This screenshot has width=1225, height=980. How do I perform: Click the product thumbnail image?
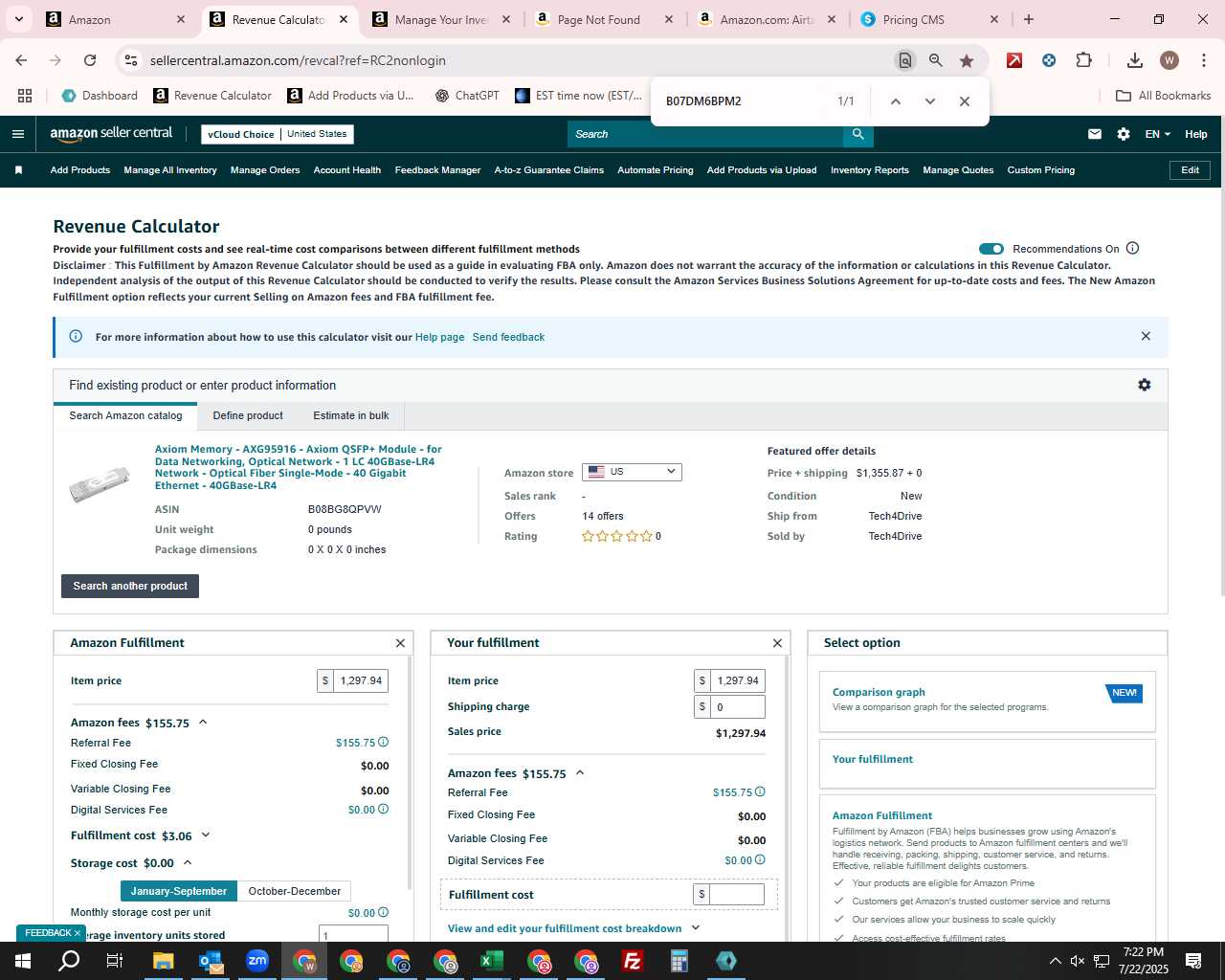(x=100, y=484)
